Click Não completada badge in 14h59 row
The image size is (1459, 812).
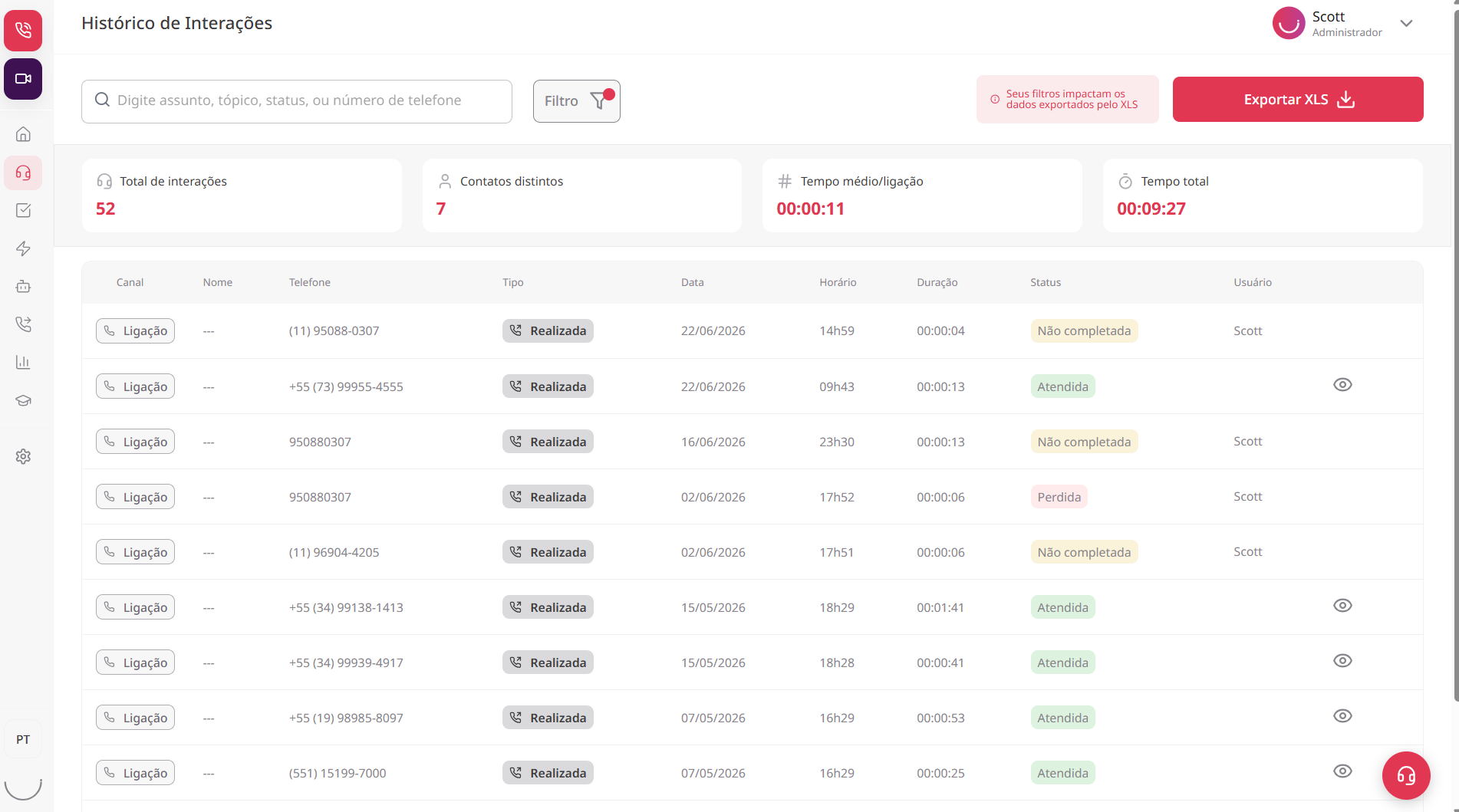pos(1084,331)
